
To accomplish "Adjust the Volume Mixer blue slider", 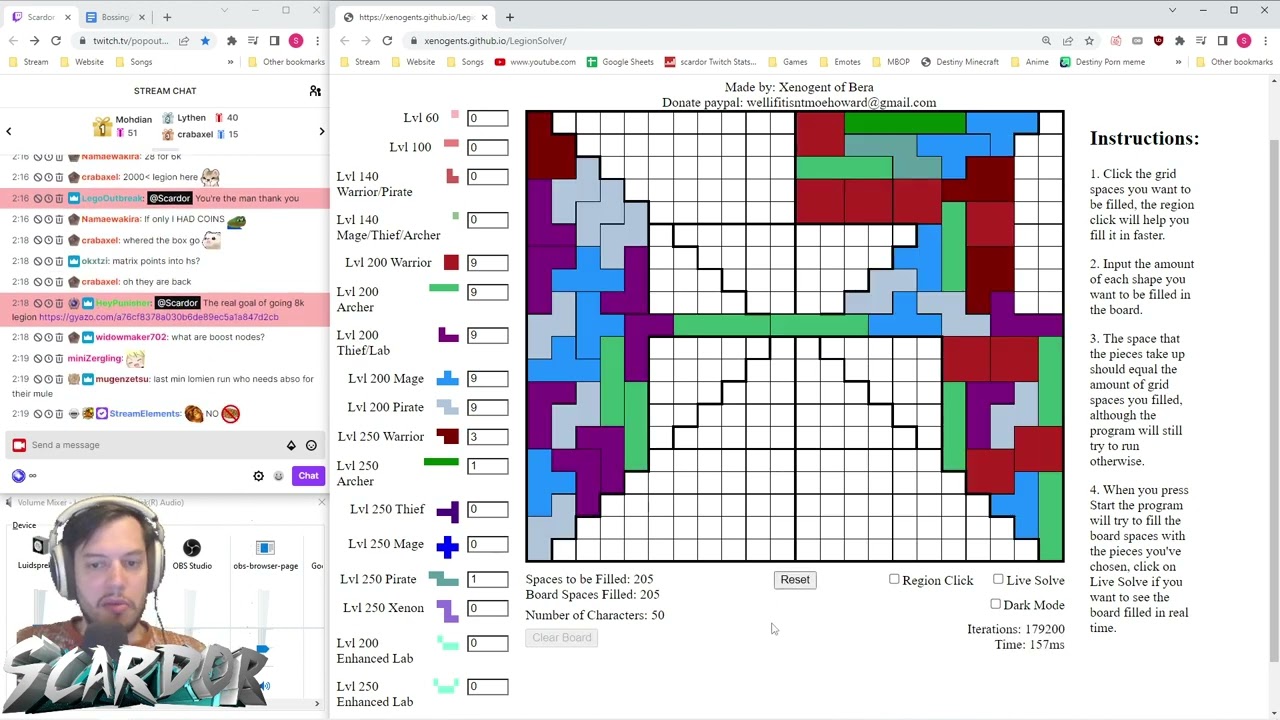I will coord(262,651).
